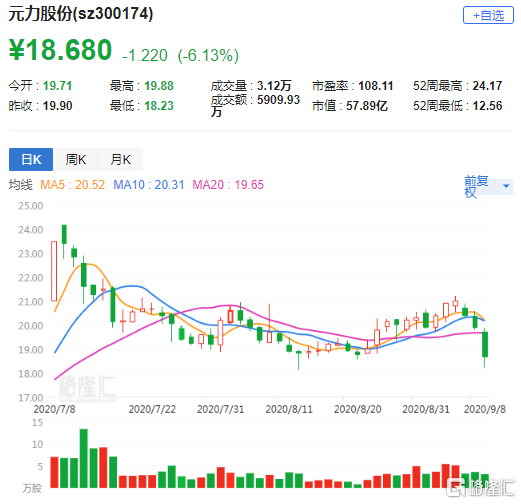Click the 均线 label
521x504 pixels.
coord(21,185)
